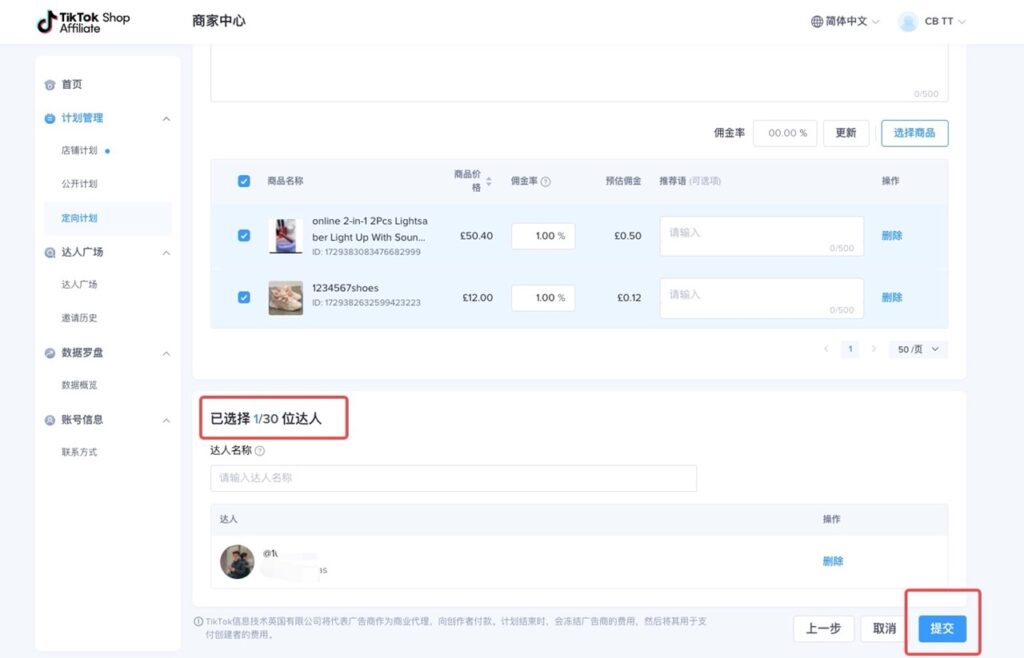Click the 账号信息 section icon
Viewport: 1024px width, 658px height.
50,420
